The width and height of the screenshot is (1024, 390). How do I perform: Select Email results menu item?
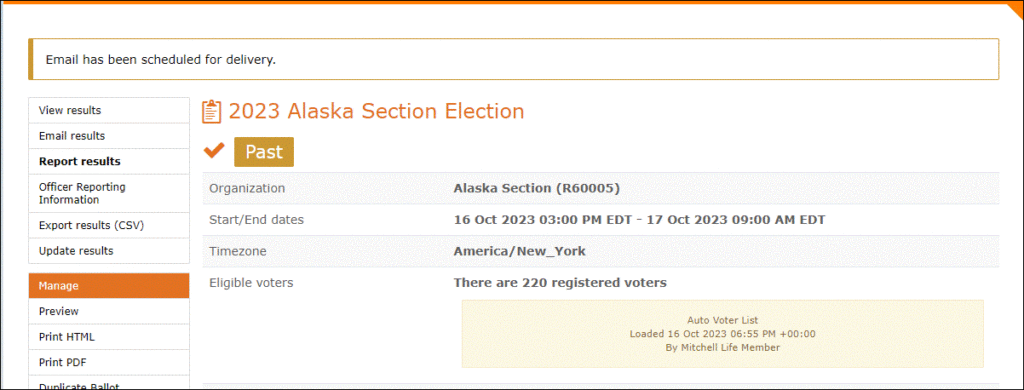point(109,136)
